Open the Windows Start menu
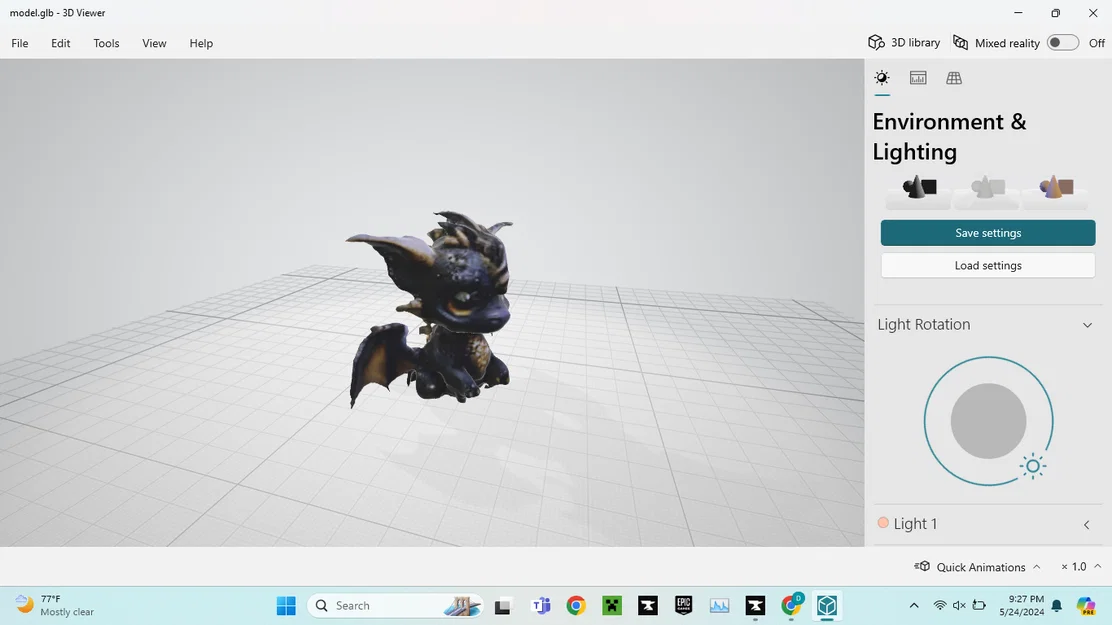The height and width of the screenshot is (625, 1112). pos(286,606)
